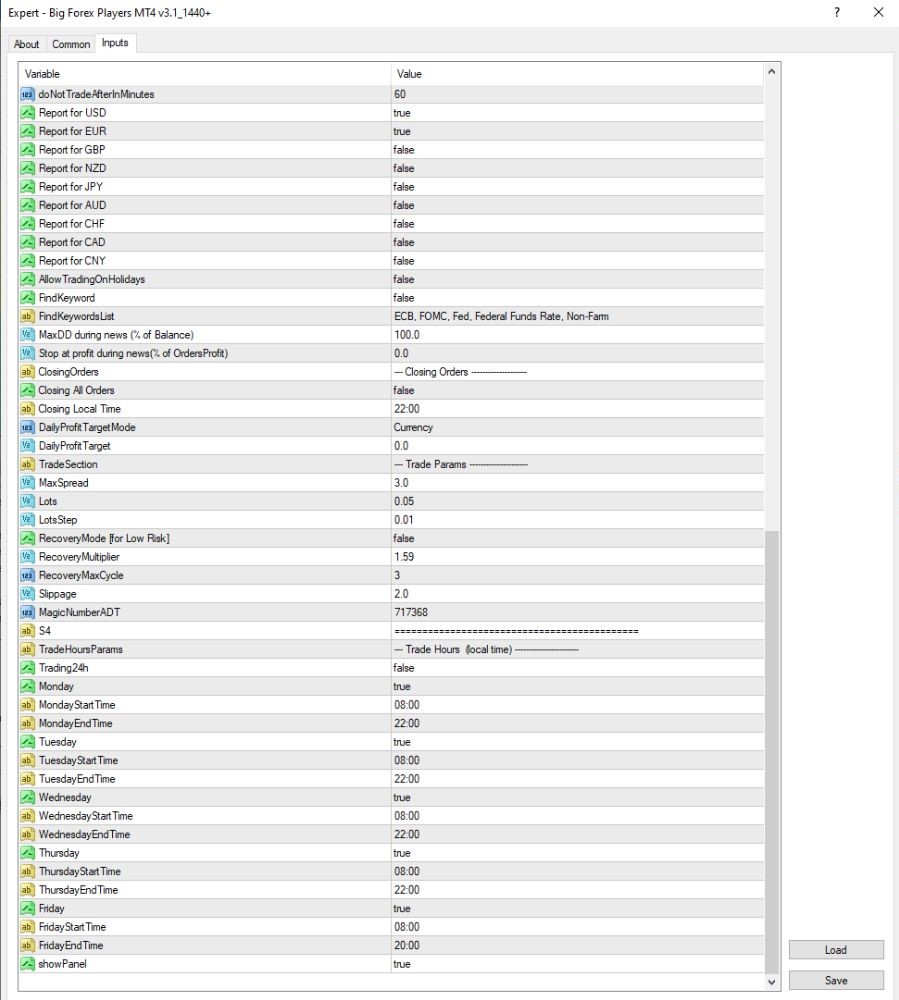Select the integer icon beside MagicNumberADT
Screen dimensions: 899x1000
pos(27,612)
